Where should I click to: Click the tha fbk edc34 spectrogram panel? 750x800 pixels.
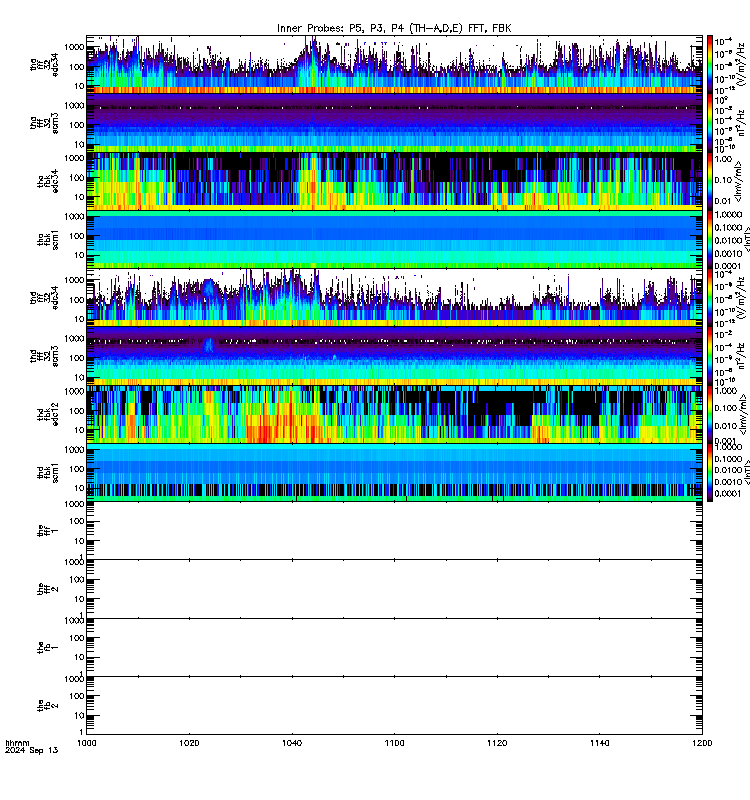[x=394, y=181]
